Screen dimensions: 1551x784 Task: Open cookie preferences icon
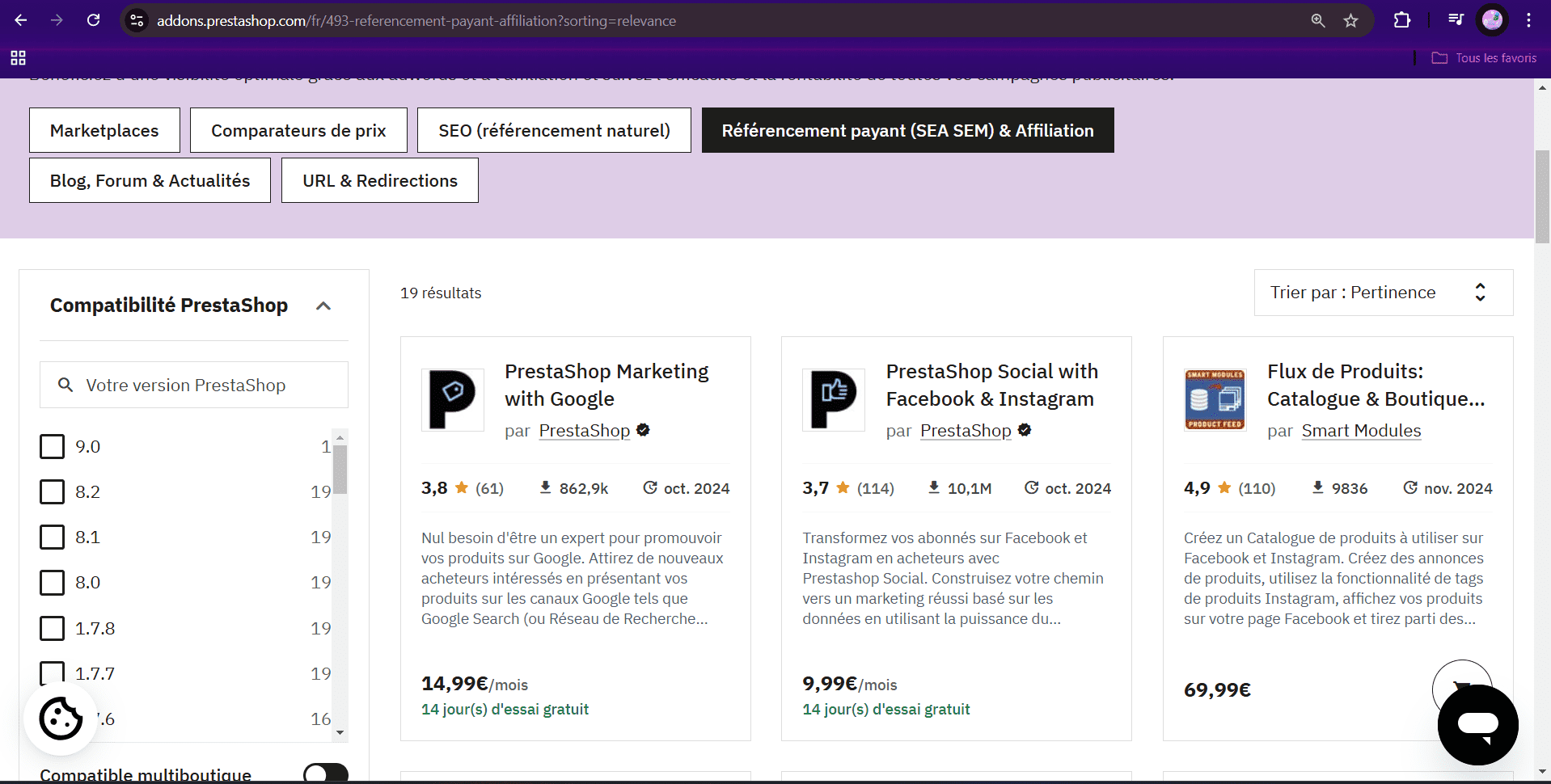[x=61, y=718]
